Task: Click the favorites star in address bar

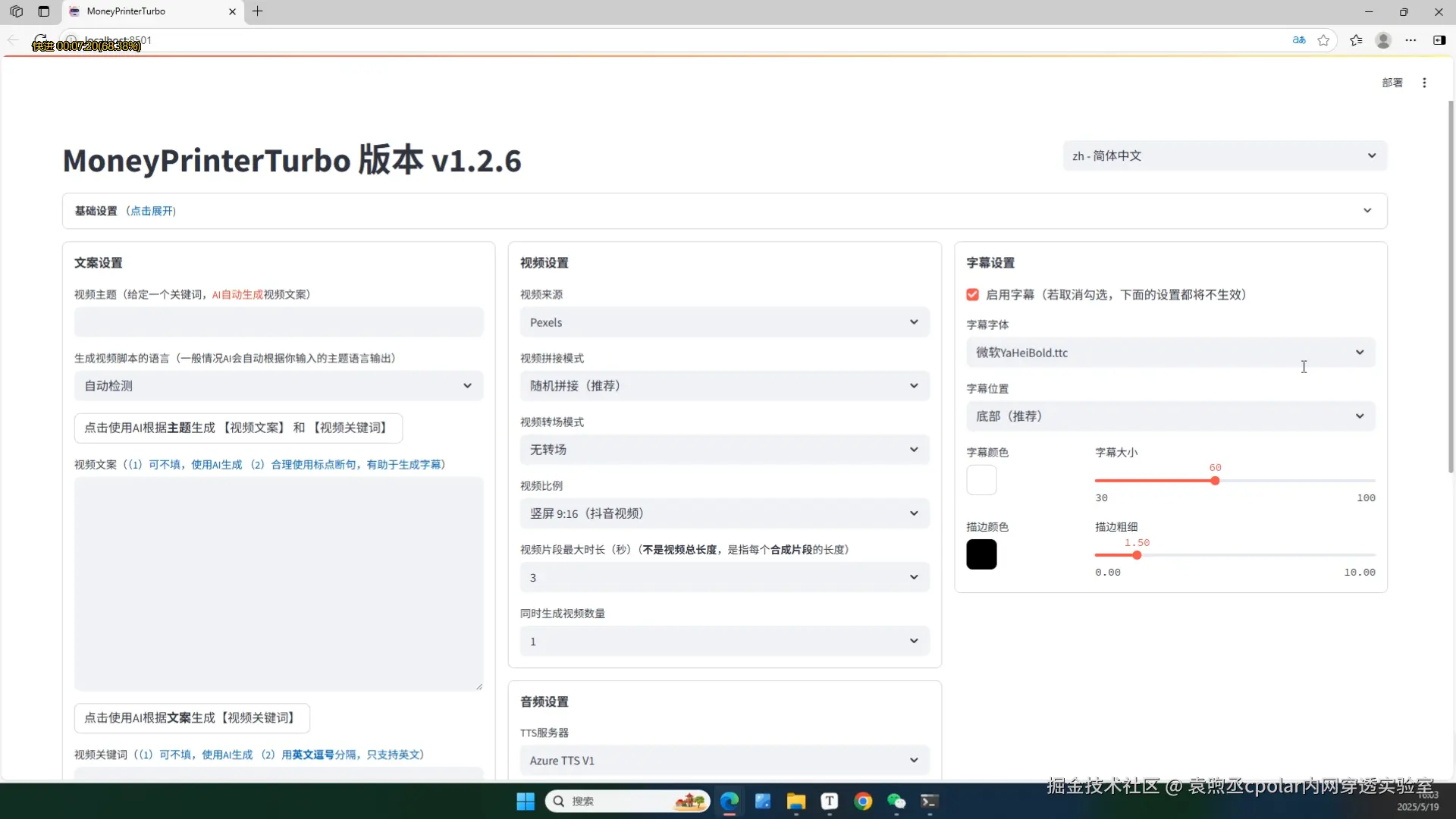Action: [x=1323, y=40]
